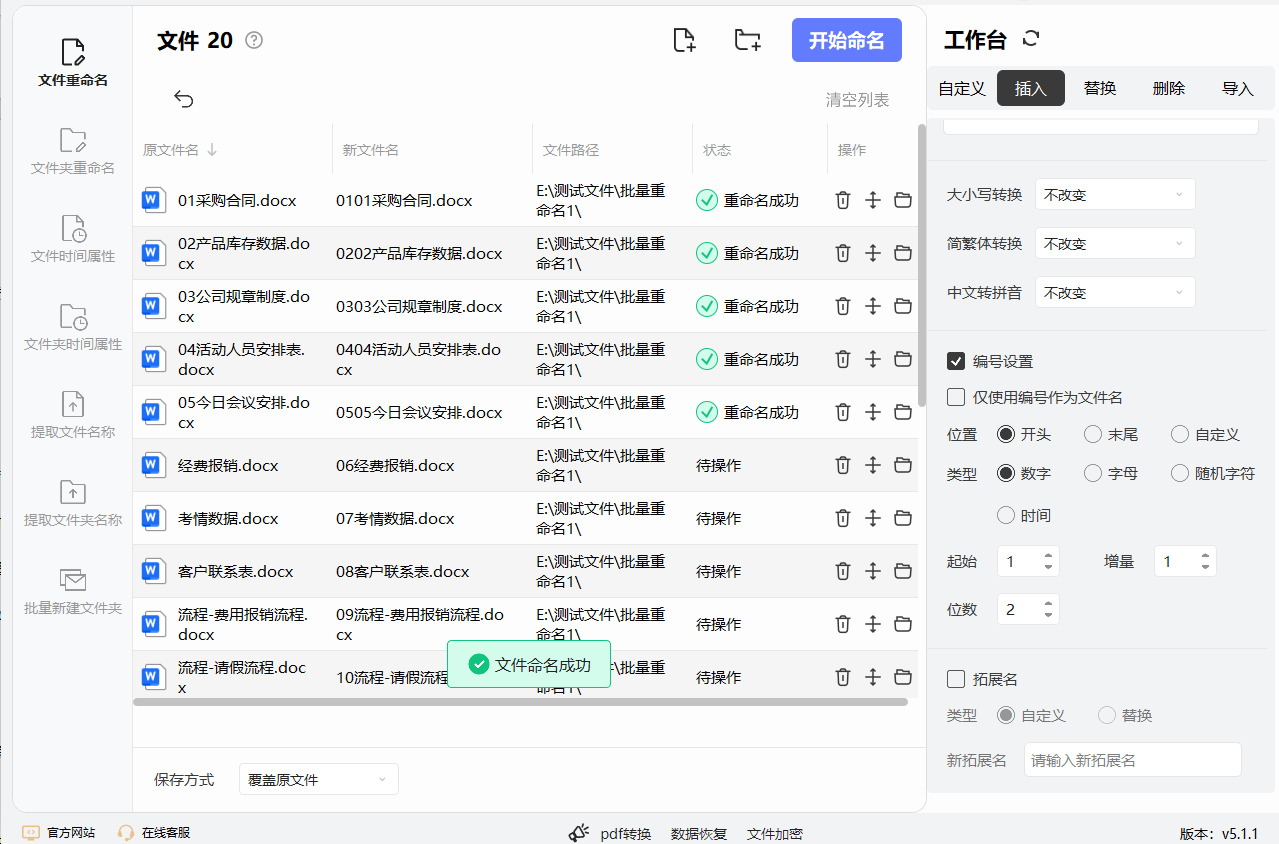Click the 新拓展名 input field

[x=1132, y=760]
